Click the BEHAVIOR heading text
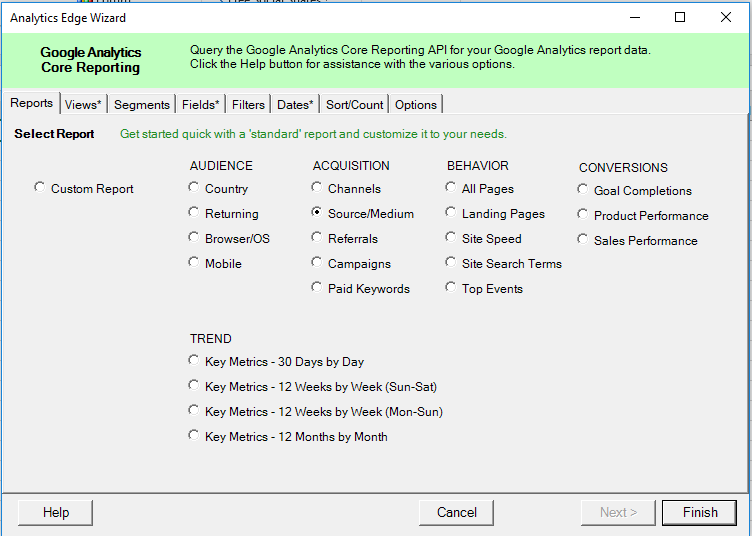The height and width of the screenshot is (536, 752). pos(478,166)
